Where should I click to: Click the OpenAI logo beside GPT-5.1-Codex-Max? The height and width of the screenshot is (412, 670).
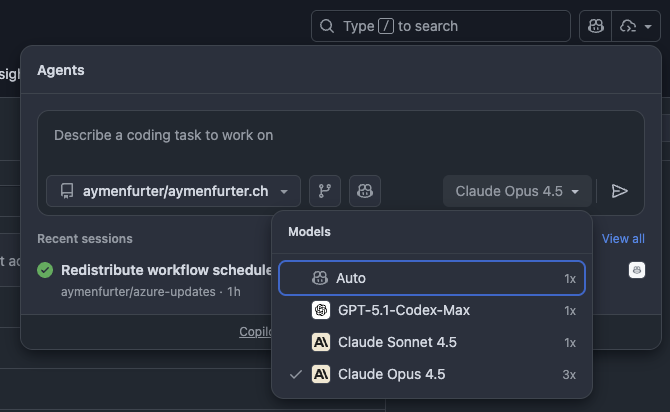[321, 310]
